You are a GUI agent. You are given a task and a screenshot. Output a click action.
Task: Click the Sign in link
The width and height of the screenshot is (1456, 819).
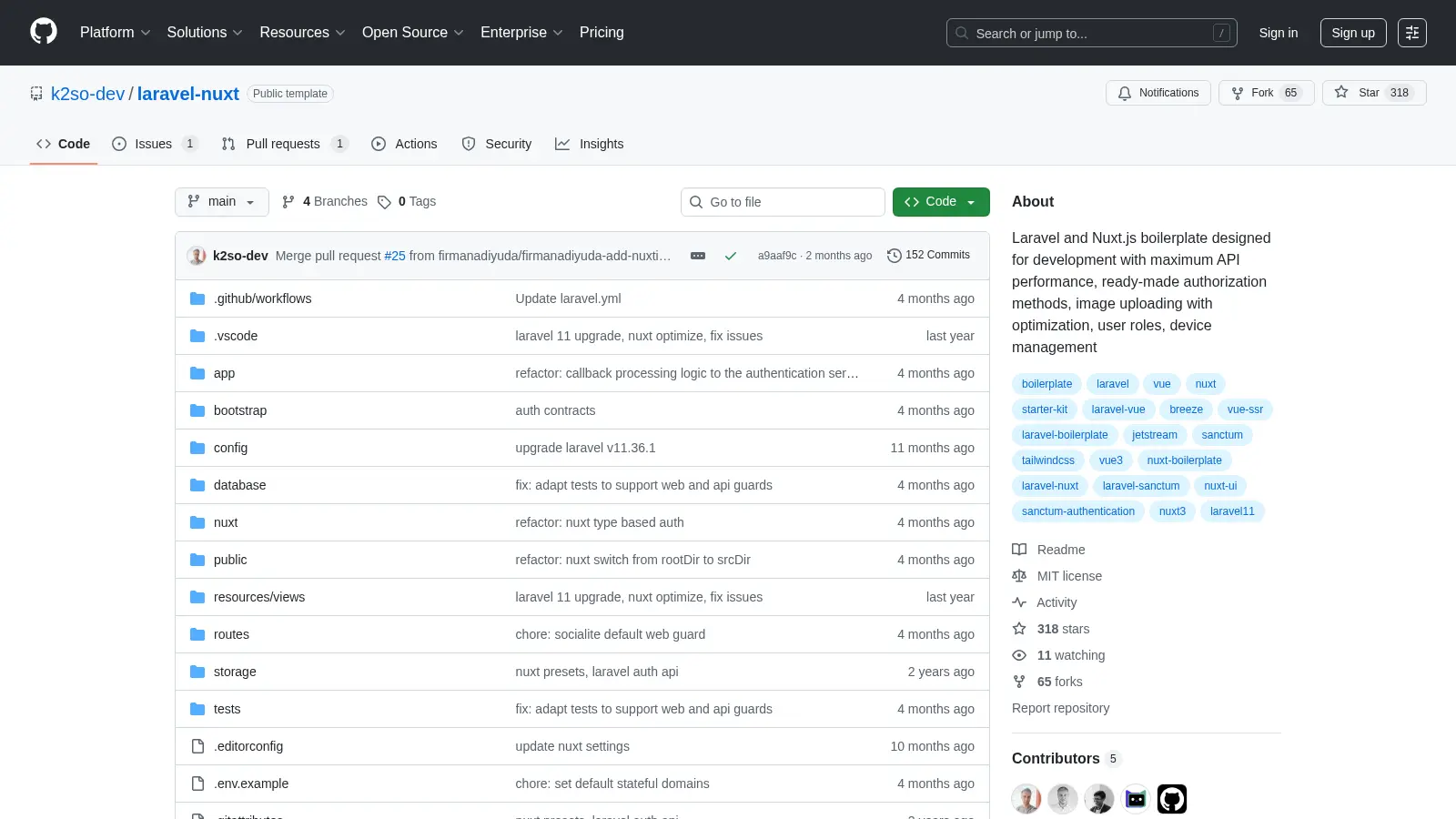tap(1279, 33)
